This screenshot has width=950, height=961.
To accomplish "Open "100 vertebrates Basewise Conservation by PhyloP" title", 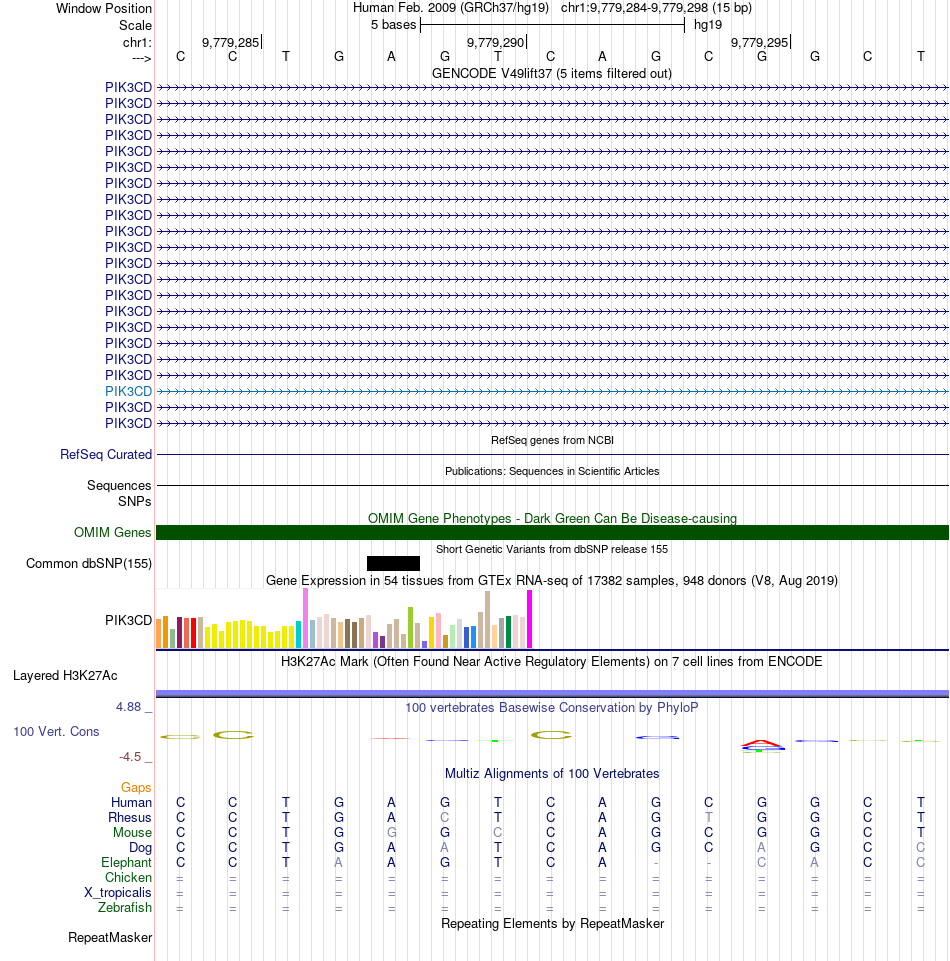I will pyautogui.click(x=552, y=707).
